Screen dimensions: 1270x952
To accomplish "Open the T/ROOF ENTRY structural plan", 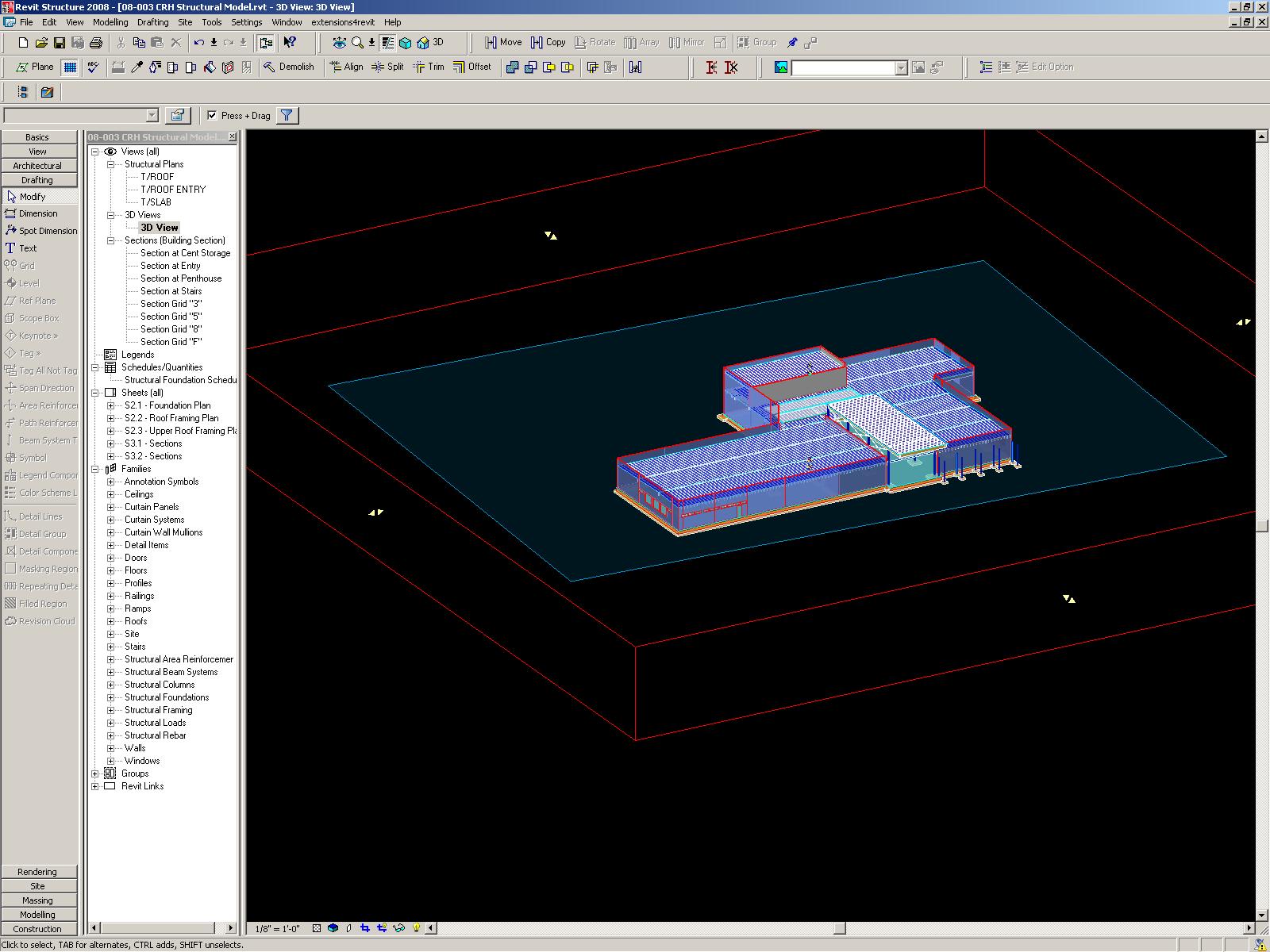I will pyautogui.click(x=172, y=190).
